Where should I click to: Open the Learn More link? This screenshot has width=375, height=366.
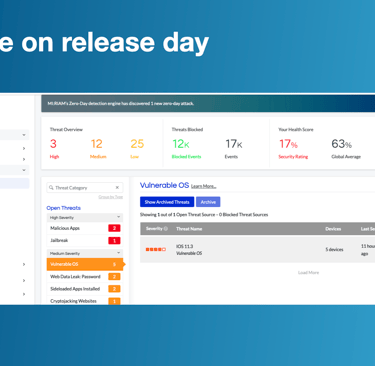click(x=203, y=186)
